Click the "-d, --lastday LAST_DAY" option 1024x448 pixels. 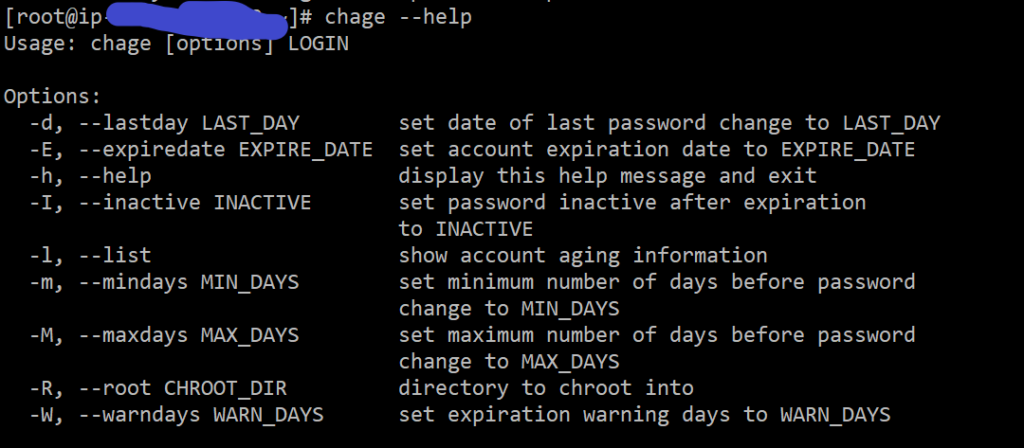pyautogui.click(x=165, y=123)
